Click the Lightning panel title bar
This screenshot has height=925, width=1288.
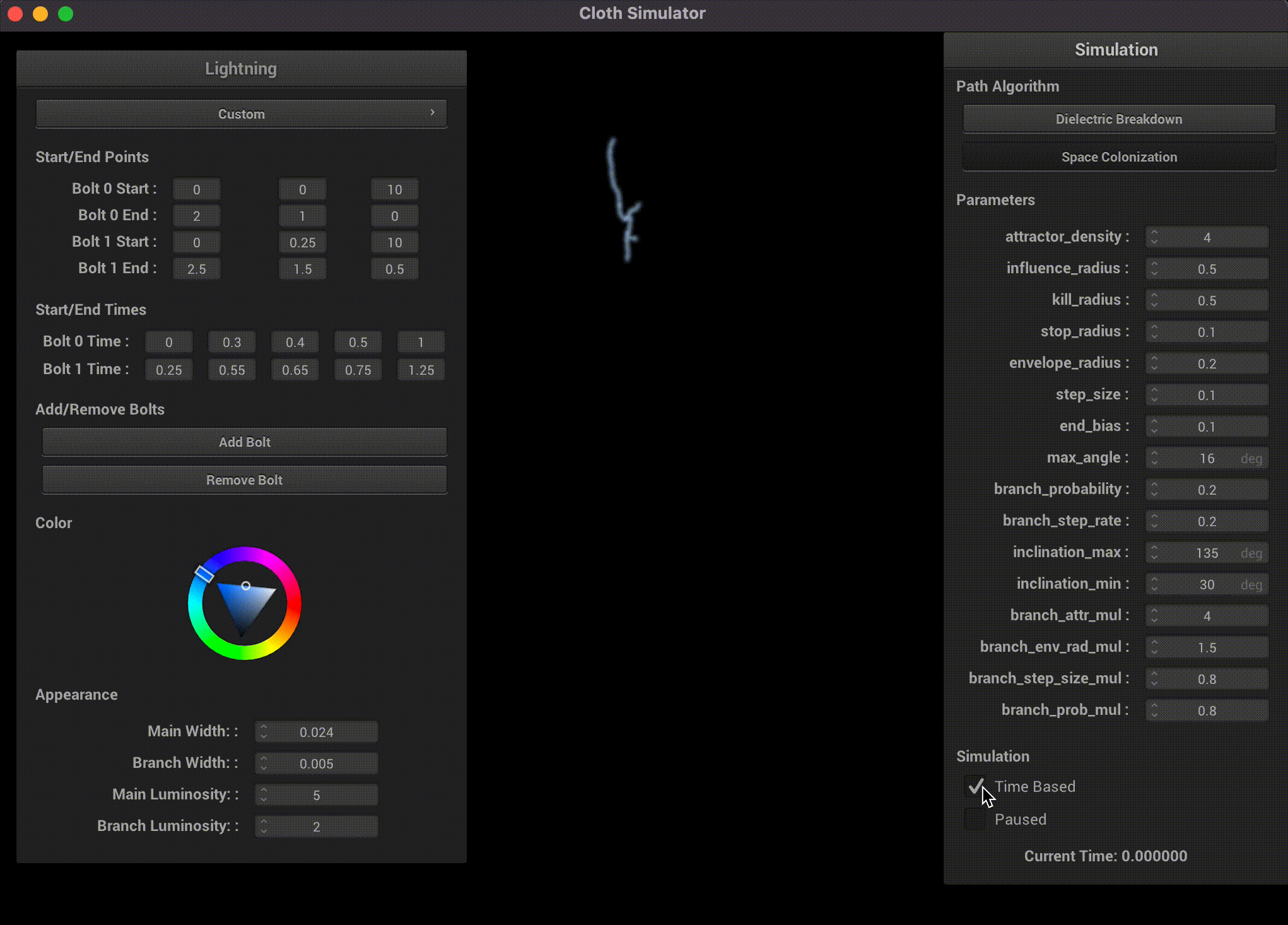tap(241, 69)
